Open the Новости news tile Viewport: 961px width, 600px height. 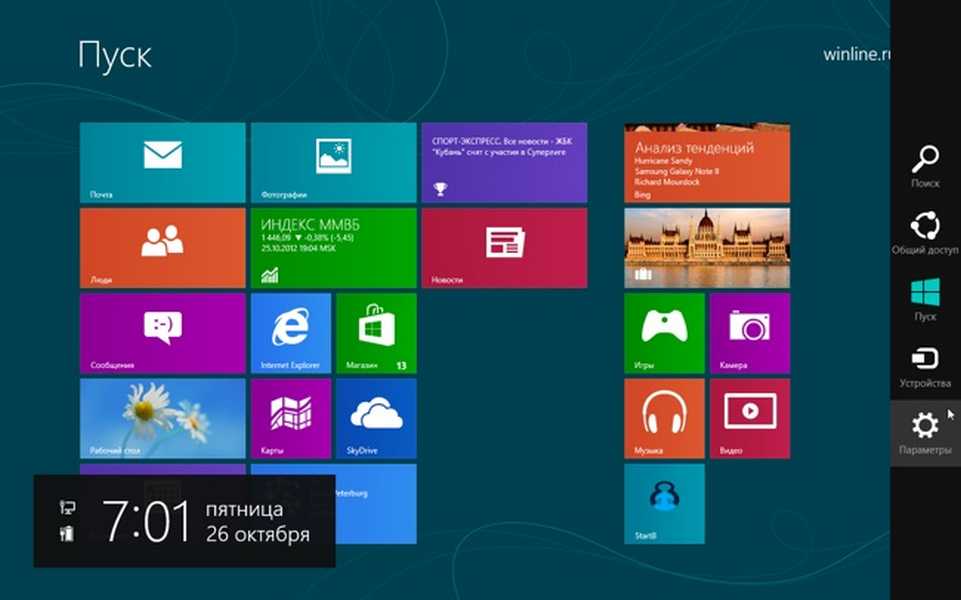(504, 248)
